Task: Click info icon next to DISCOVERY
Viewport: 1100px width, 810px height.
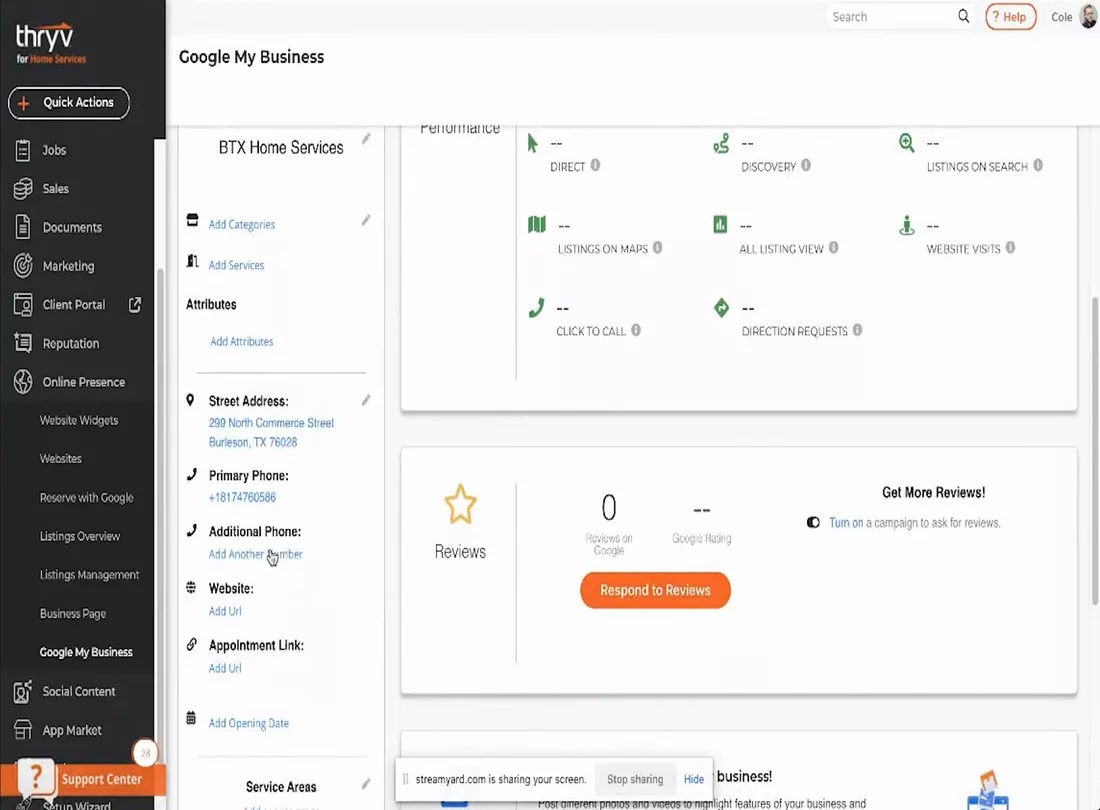Action: point(805,166)
